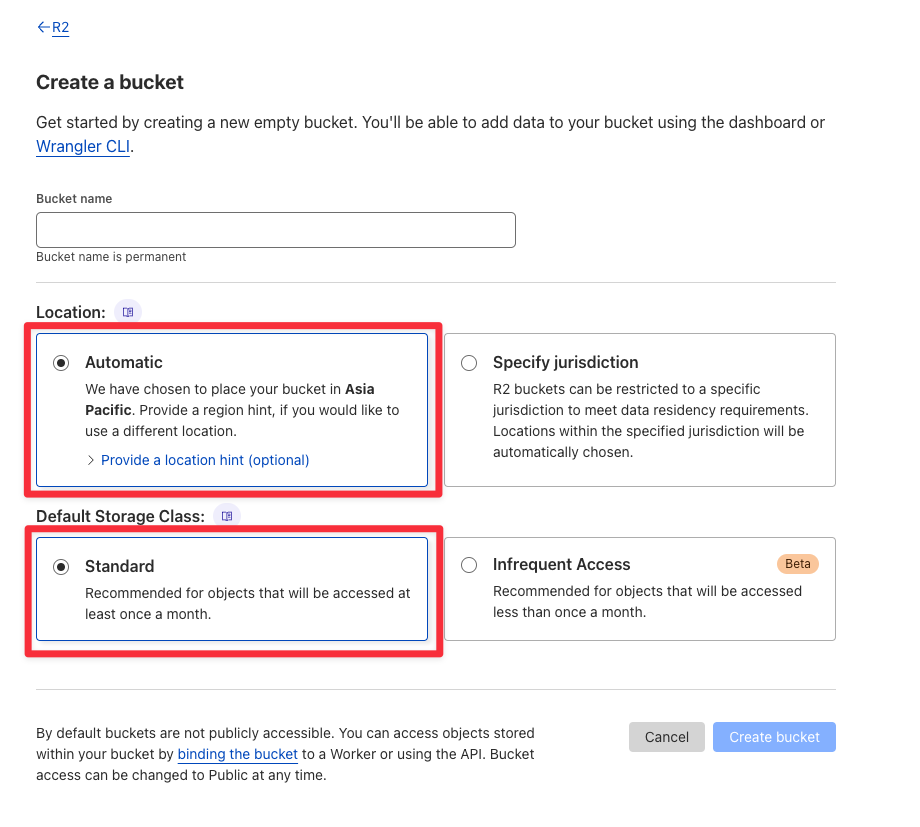Choose the Infrequent Access radio button
Image resolution: width=920 pixels, height=827 pixels.
point(469,565)
